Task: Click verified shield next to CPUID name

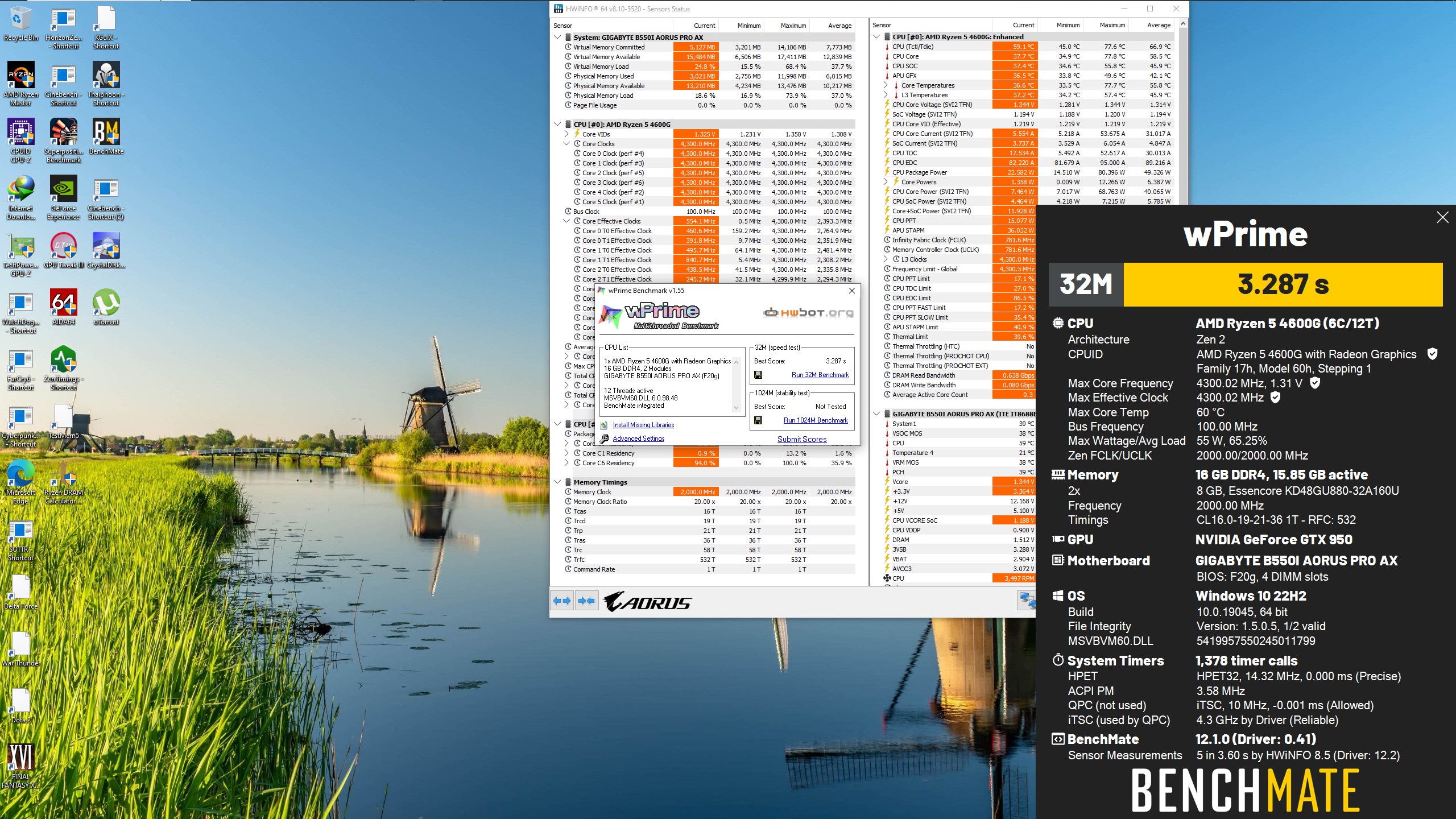Action: (x=1432, y=354)
